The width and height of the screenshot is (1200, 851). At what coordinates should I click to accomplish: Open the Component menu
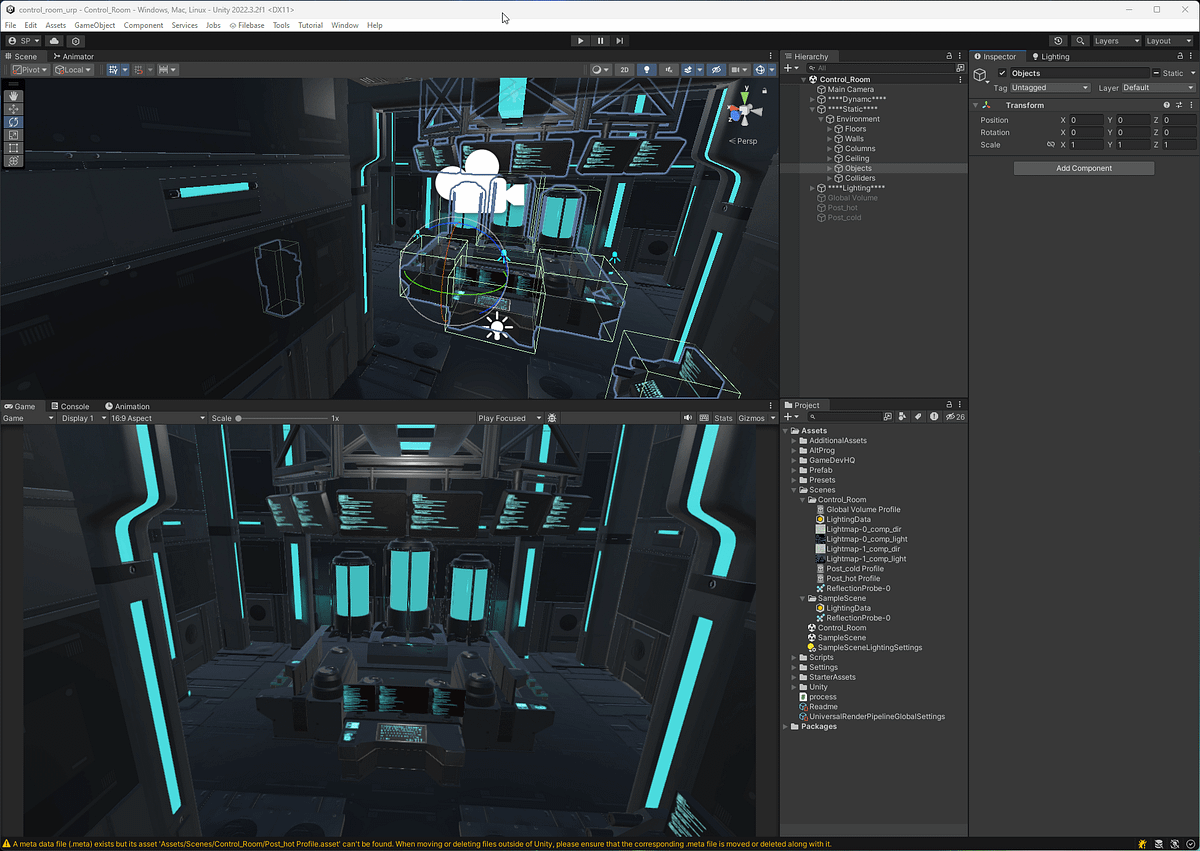point(143,25)
